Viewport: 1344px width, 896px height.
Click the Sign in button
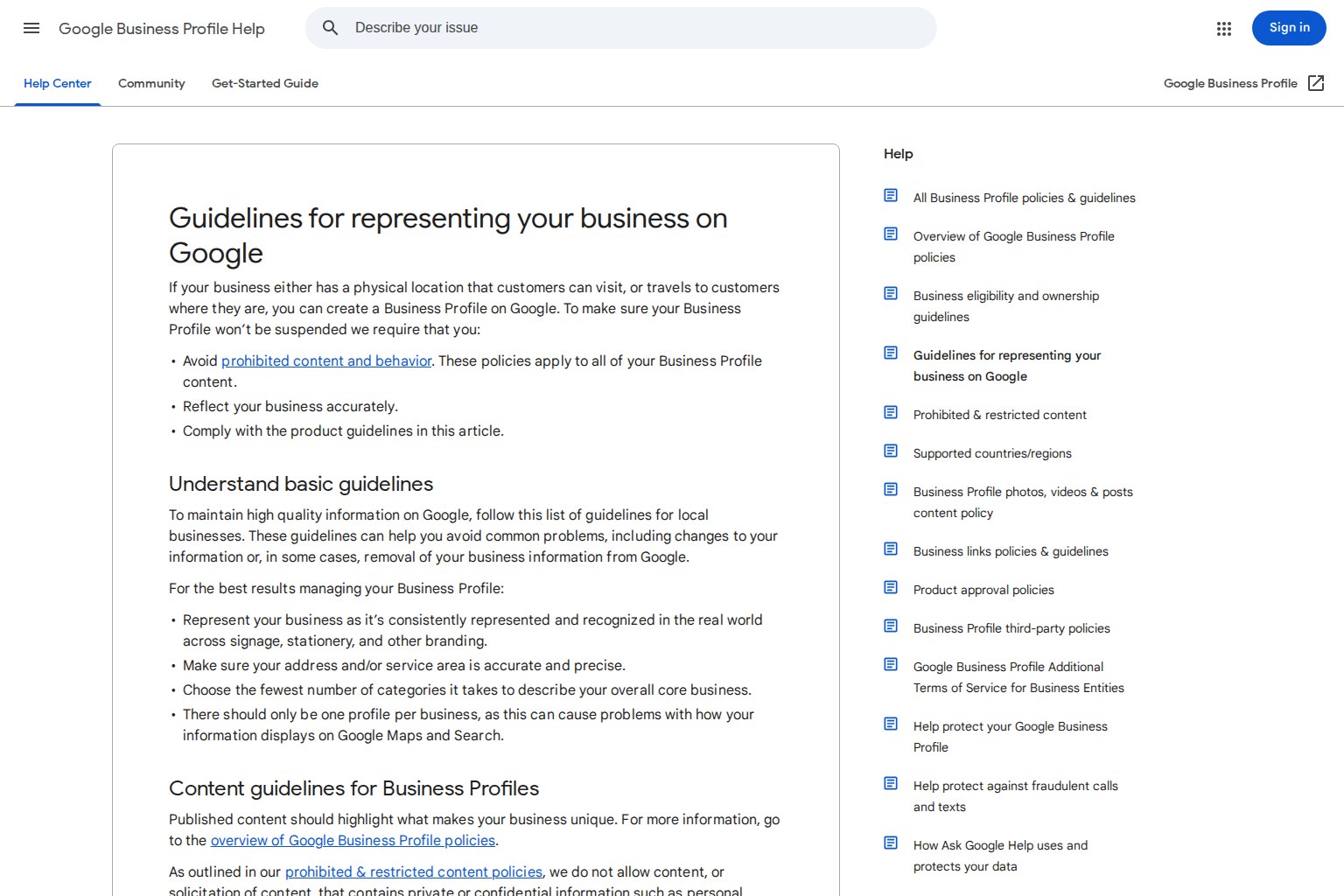1289,28
